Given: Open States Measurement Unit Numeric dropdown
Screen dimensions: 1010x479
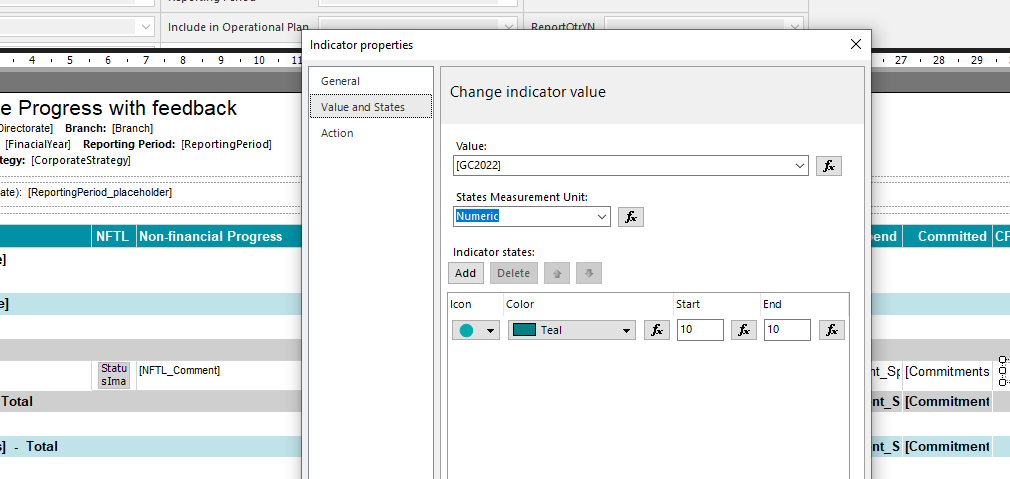Looking at the screenshot, I should click(602, 217).
